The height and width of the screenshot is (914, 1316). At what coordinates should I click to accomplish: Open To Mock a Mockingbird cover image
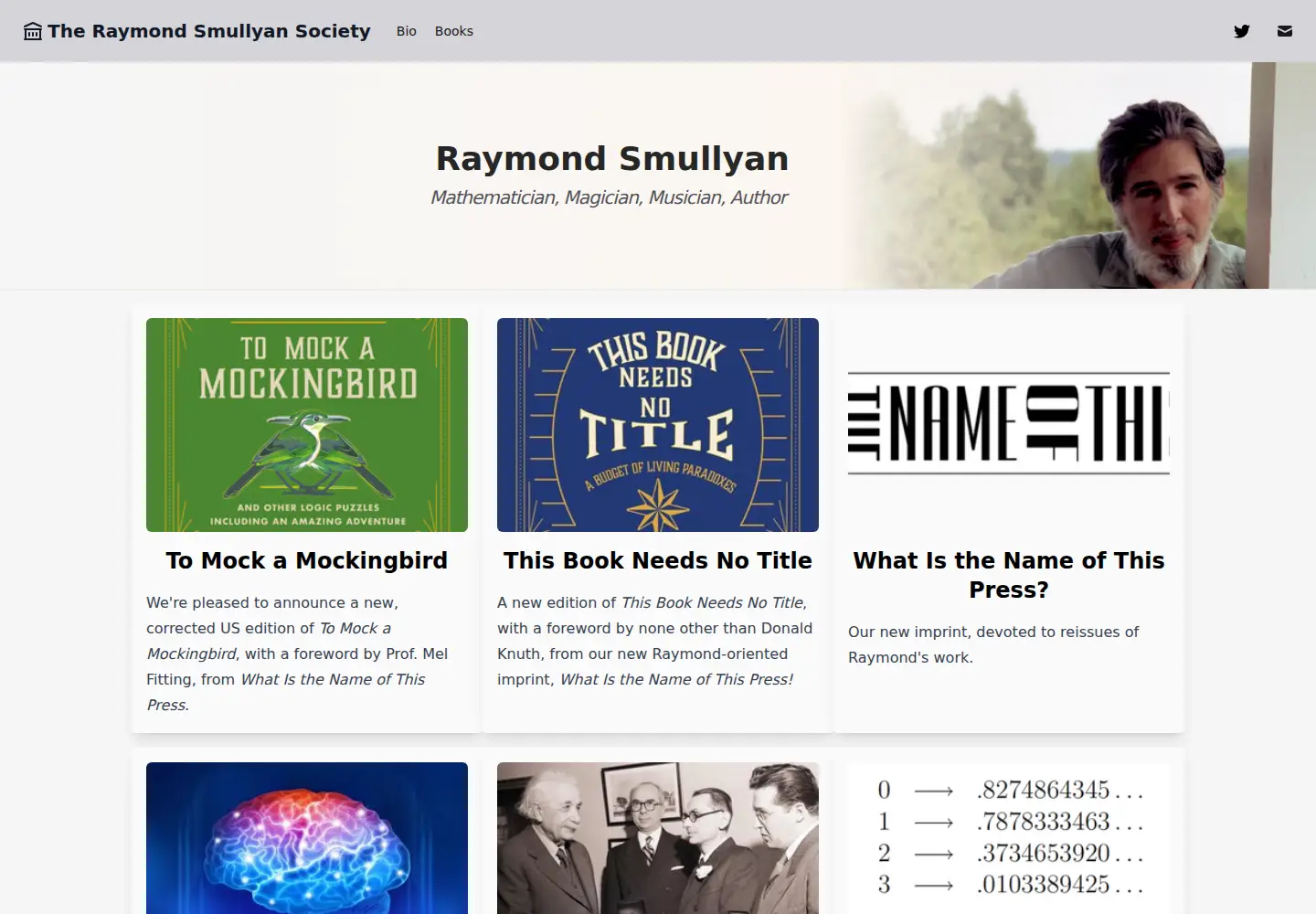point(307,425)
